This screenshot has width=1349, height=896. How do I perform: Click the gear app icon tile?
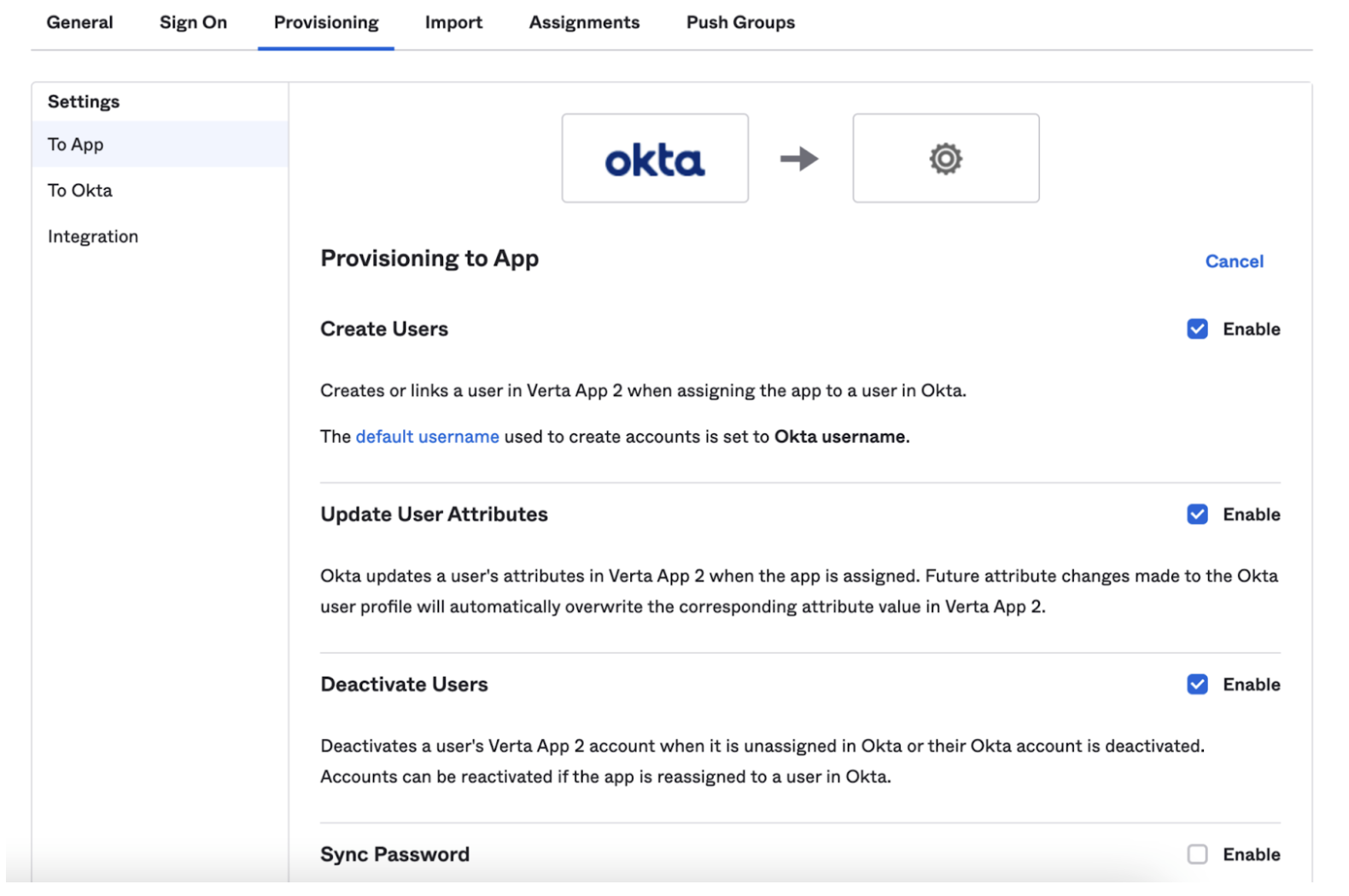point(945,159)
